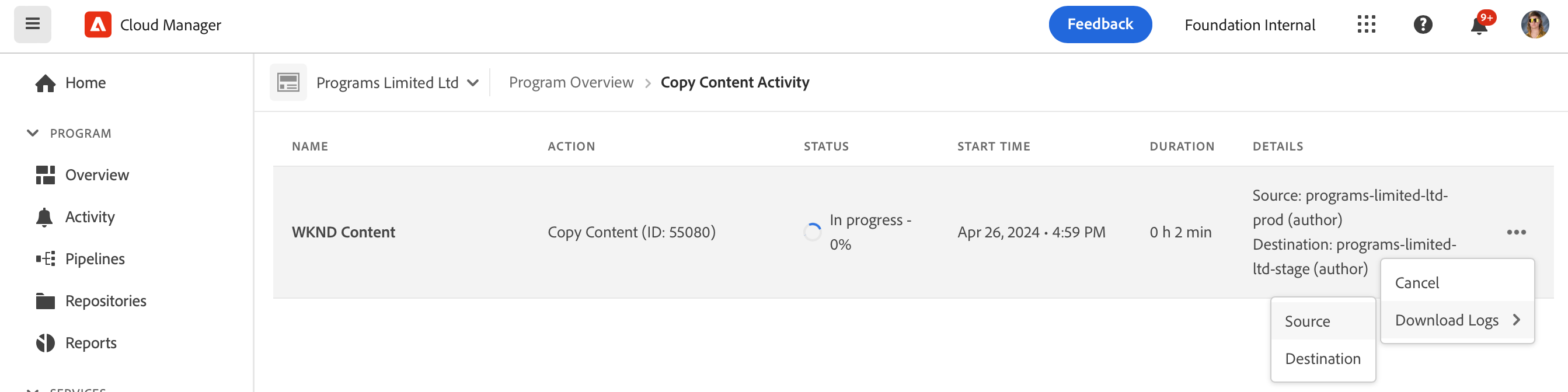
Task: Go to Program Overview breadcrumb
Action: 570,82
